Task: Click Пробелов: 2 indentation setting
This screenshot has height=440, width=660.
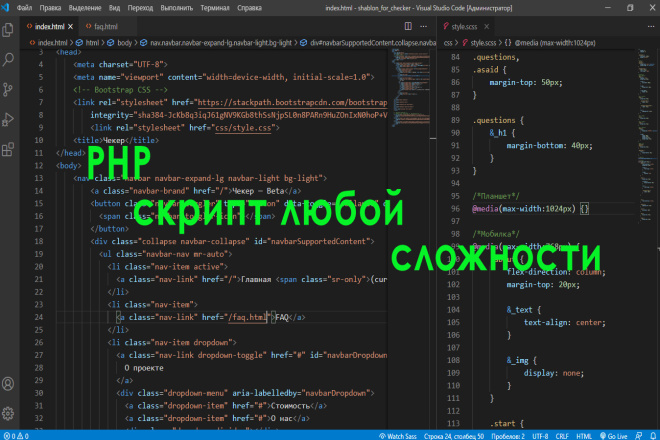Action: click(x=508, y=436)
